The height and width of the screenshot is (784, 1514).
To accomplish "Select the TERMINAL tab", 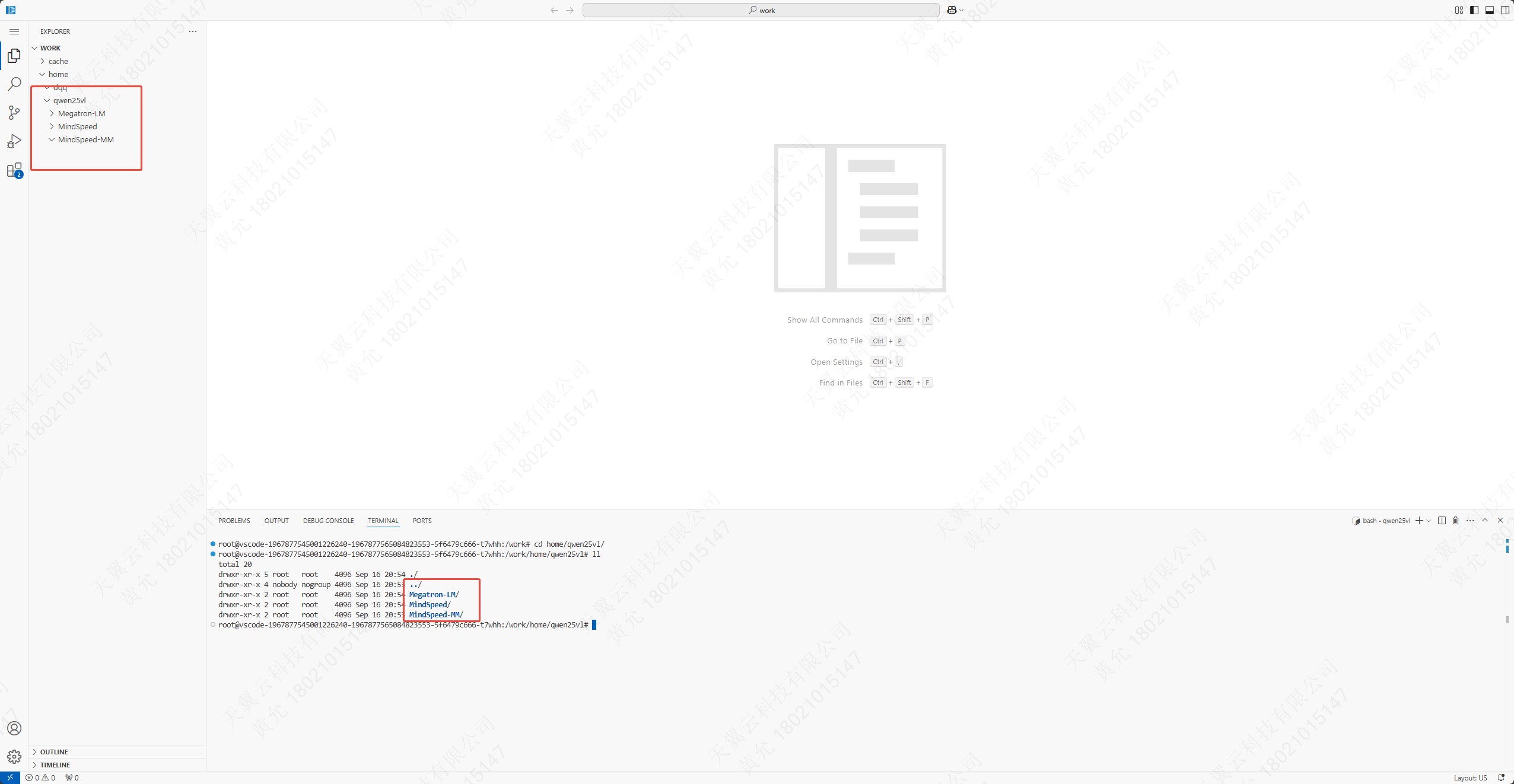I will 383,521.
